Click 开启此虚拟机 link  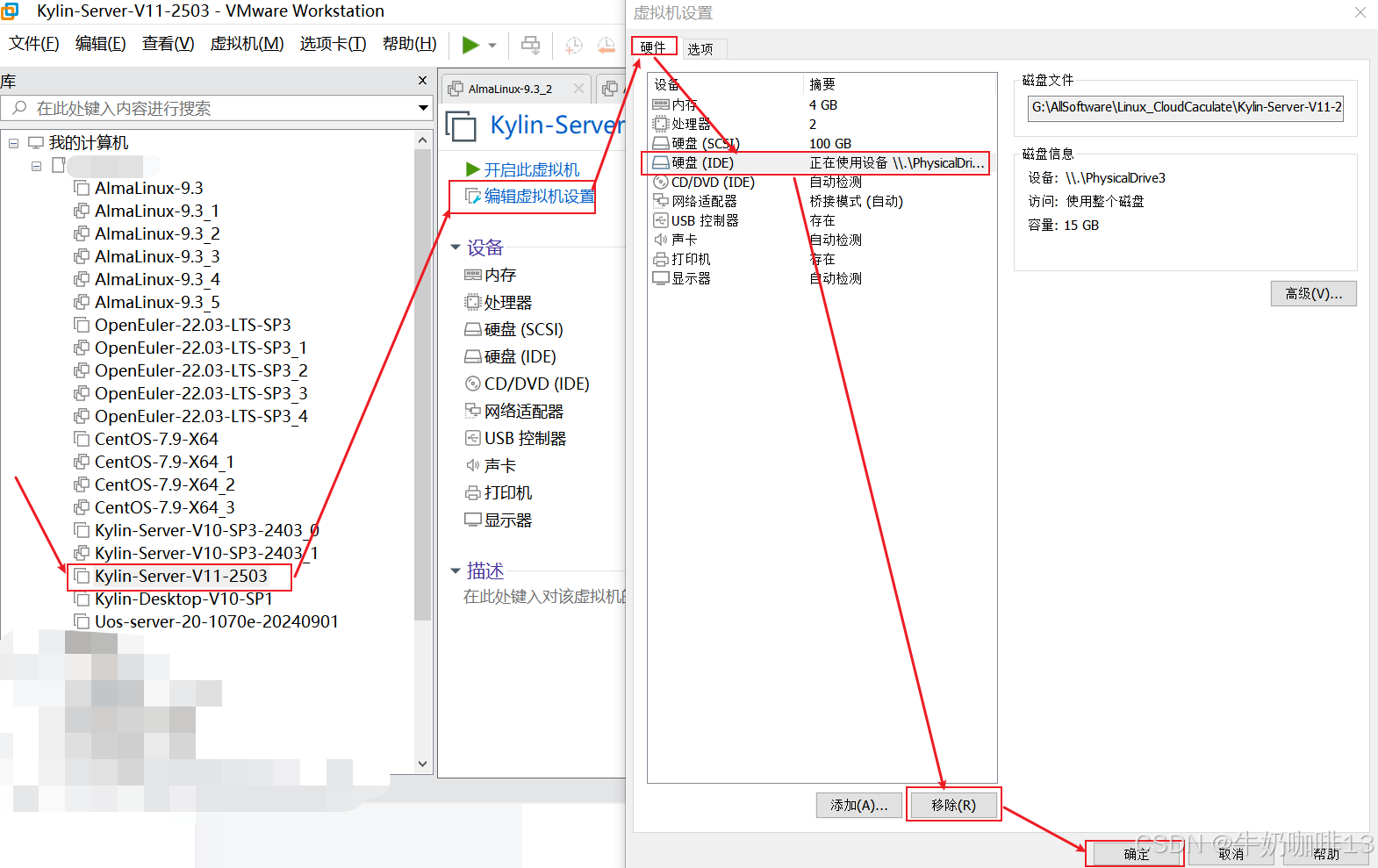coord(532,169)
